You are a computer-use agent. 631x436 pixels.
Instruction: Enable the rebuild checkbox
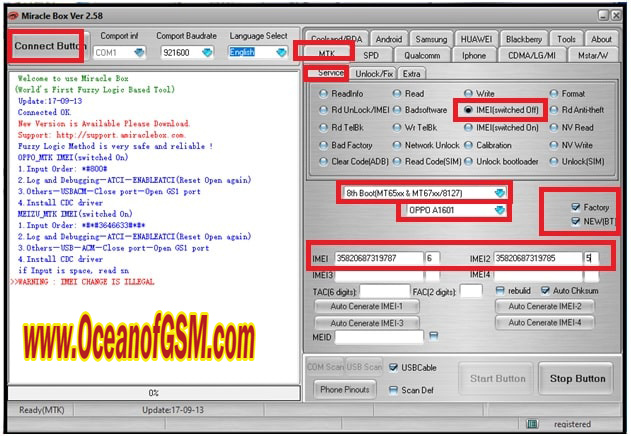(x=500, y=290)
